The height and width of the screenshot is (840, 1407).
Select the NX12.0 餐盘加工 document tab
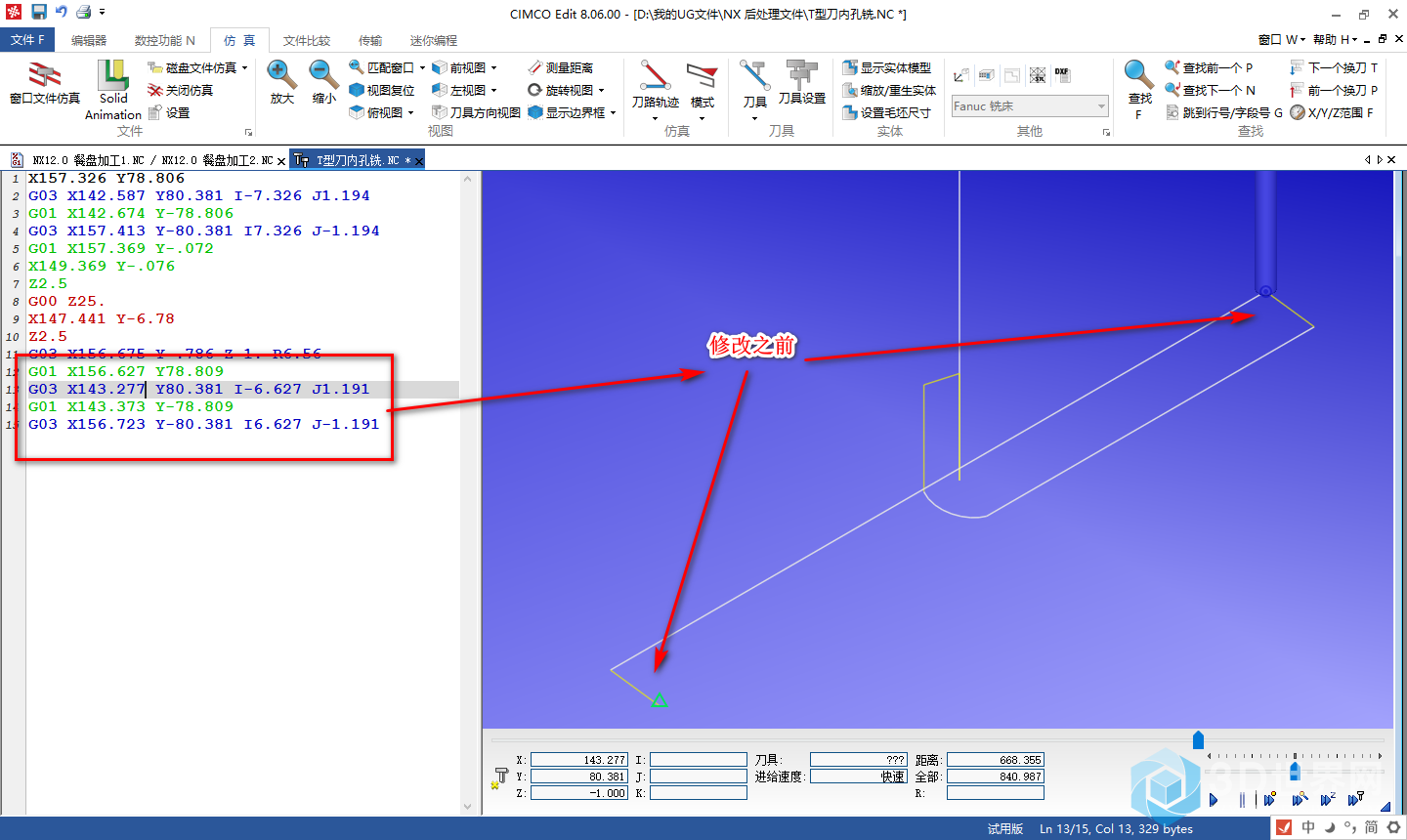[149, 160]
